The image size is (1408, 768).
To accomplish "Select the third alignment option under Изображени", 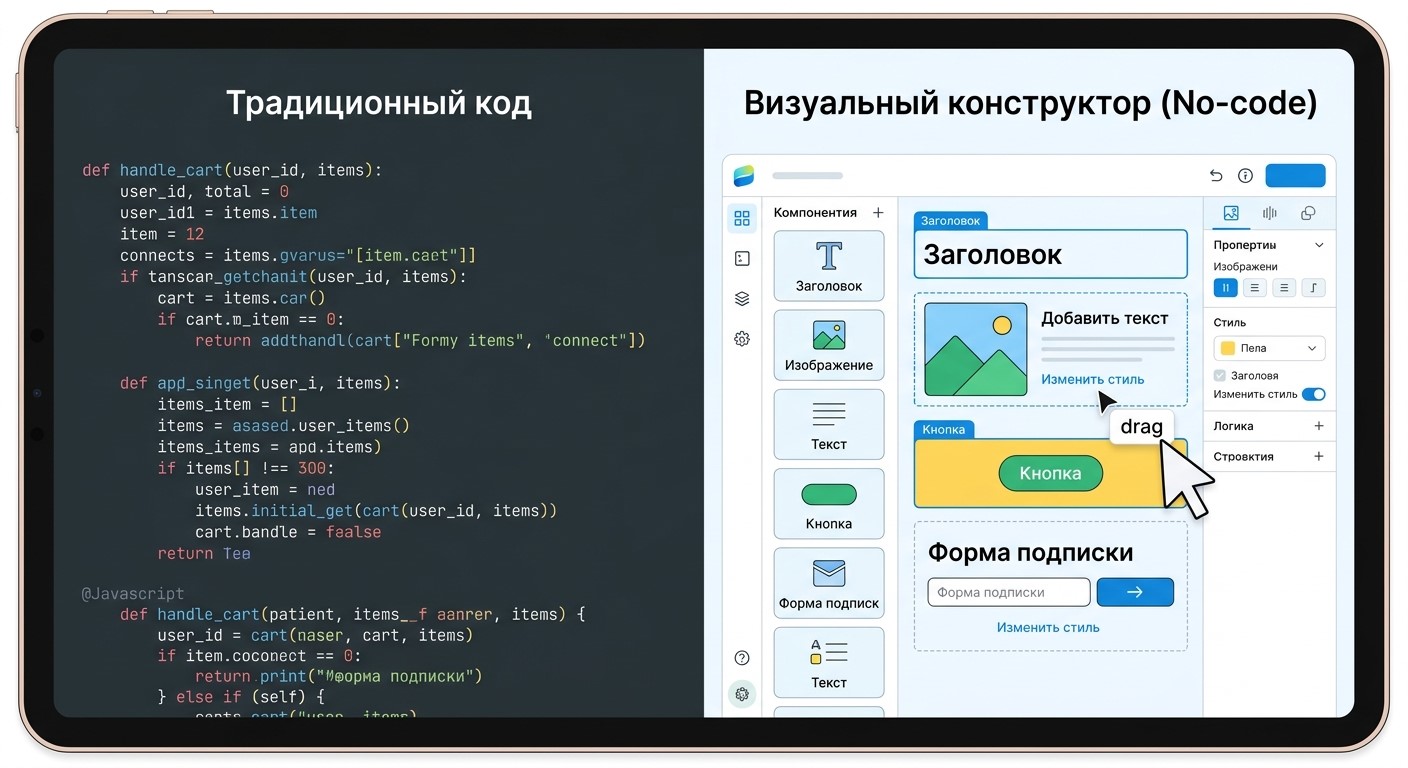I will pyautogui.click(x=1284, y=288).
